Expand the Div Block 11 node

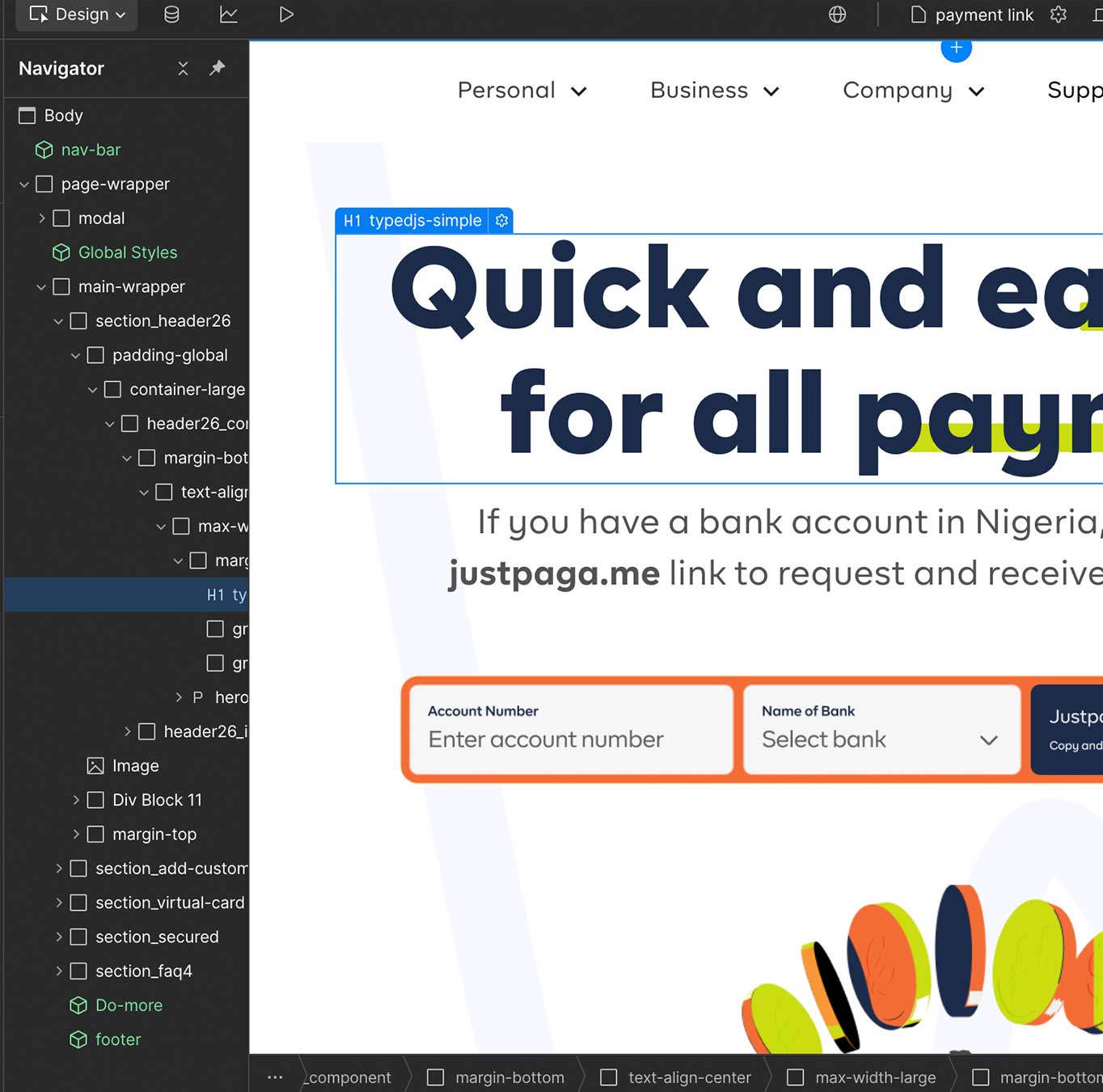pos(76,800)
